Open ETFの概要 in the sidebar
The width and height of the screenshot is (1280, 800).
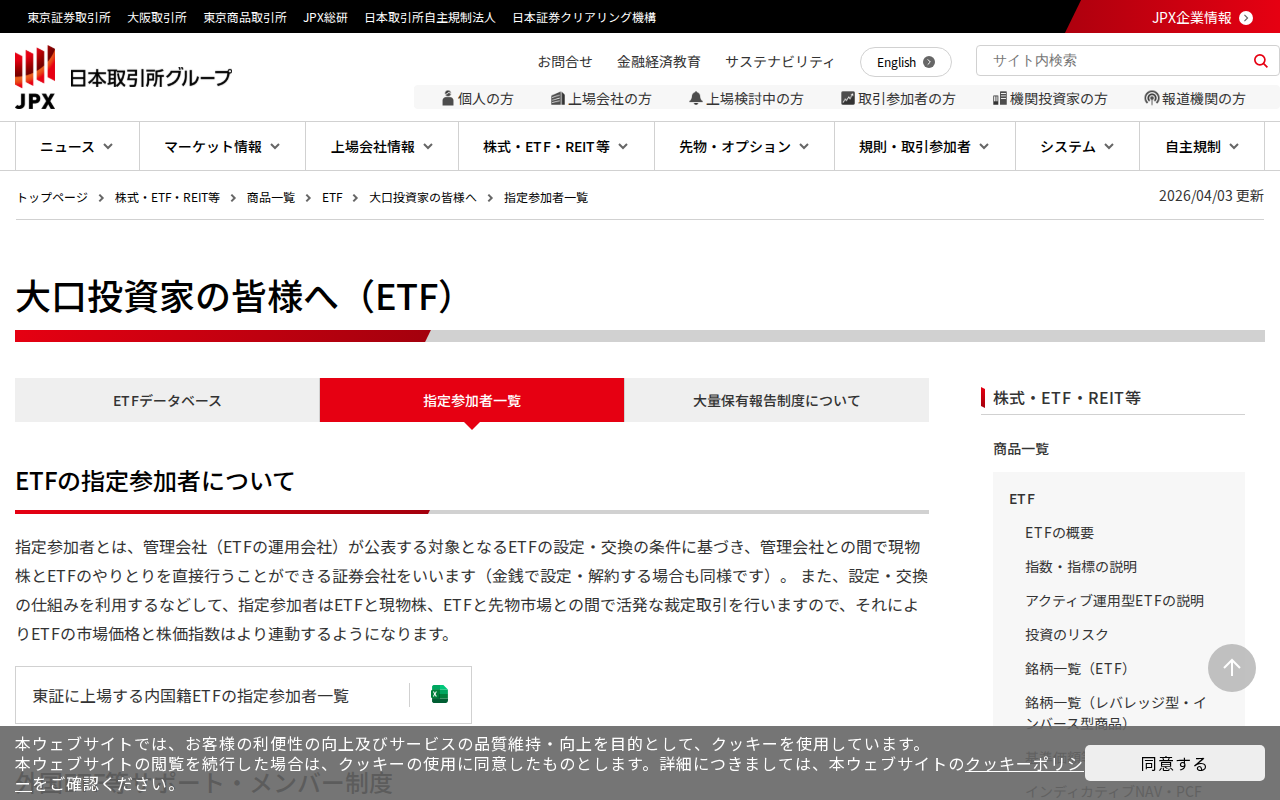1060,533
